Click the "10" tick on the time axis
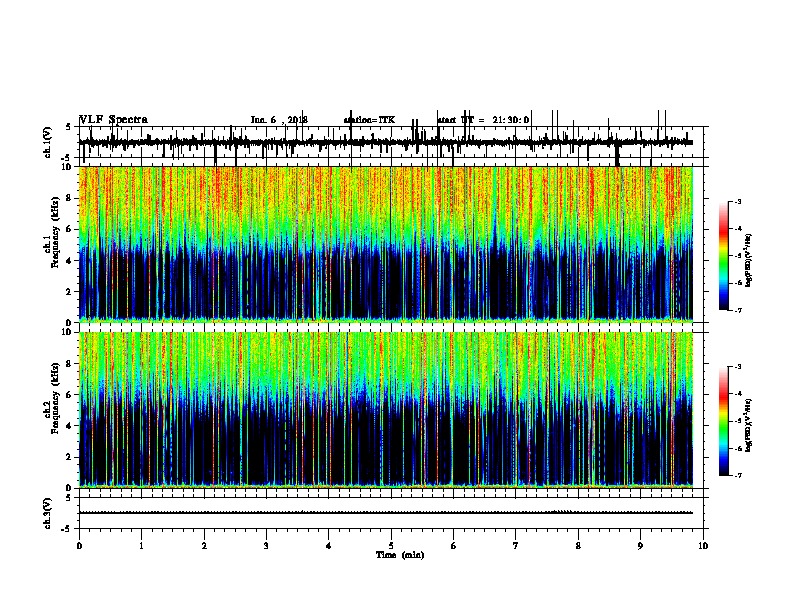The height and width of the screenshot is (612, 792). coord(703,546)
